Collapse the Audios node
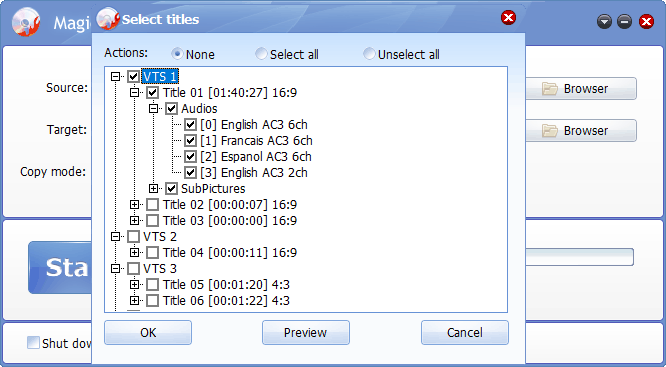Image resolution: width=666 pixels, height=367 pixels. (153, 109)
